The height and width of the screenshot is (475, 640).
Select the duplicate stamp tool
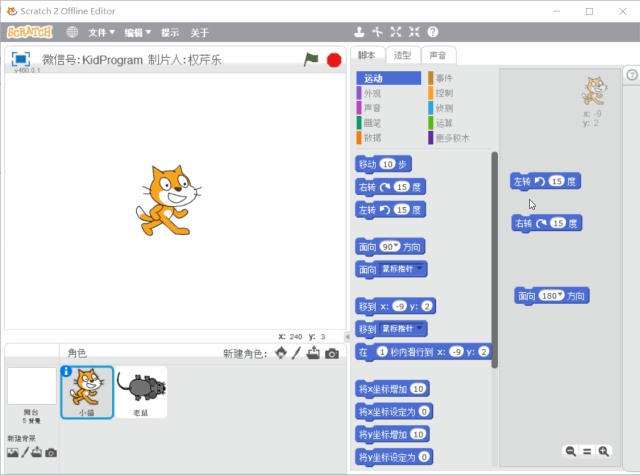359,32
